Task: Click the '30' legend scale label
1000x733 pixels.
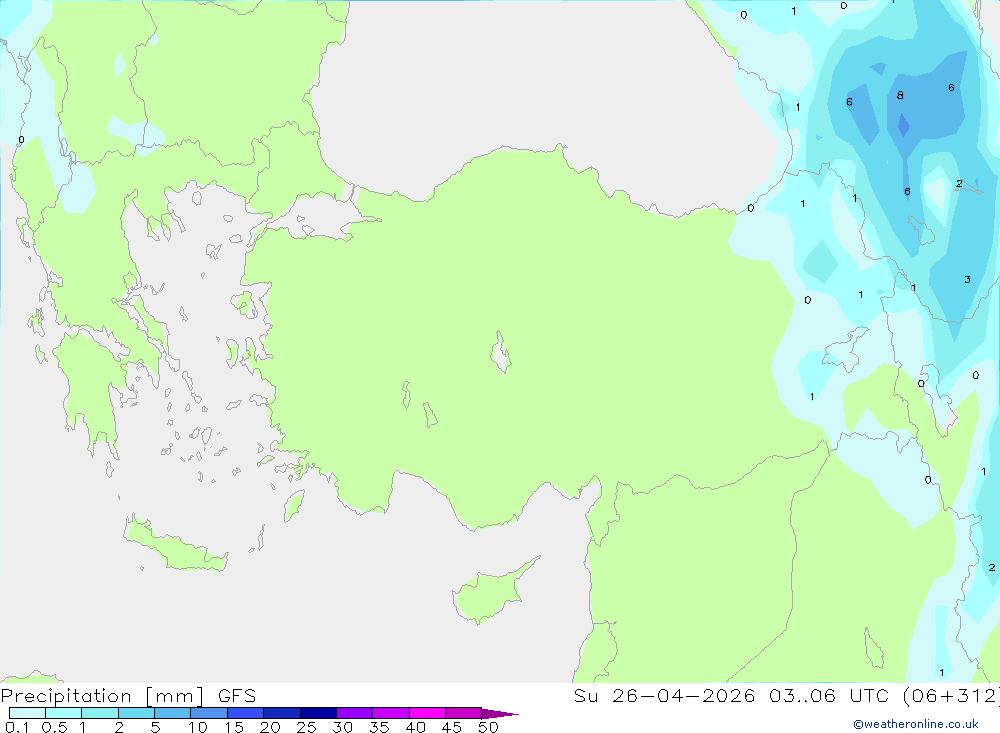Action: pos(343,727)
